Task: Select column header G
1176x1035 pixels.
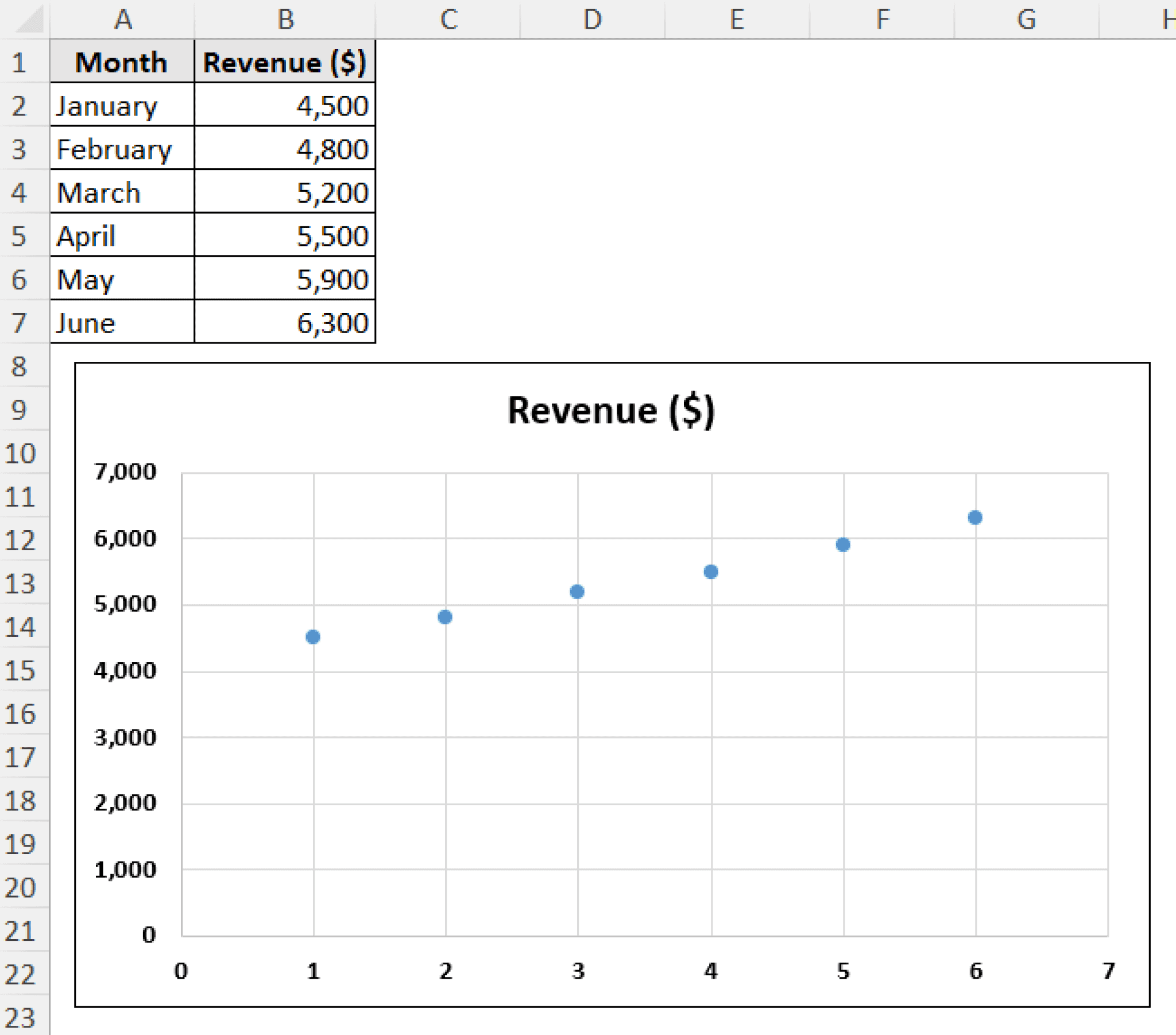Action: (1027, 19)
